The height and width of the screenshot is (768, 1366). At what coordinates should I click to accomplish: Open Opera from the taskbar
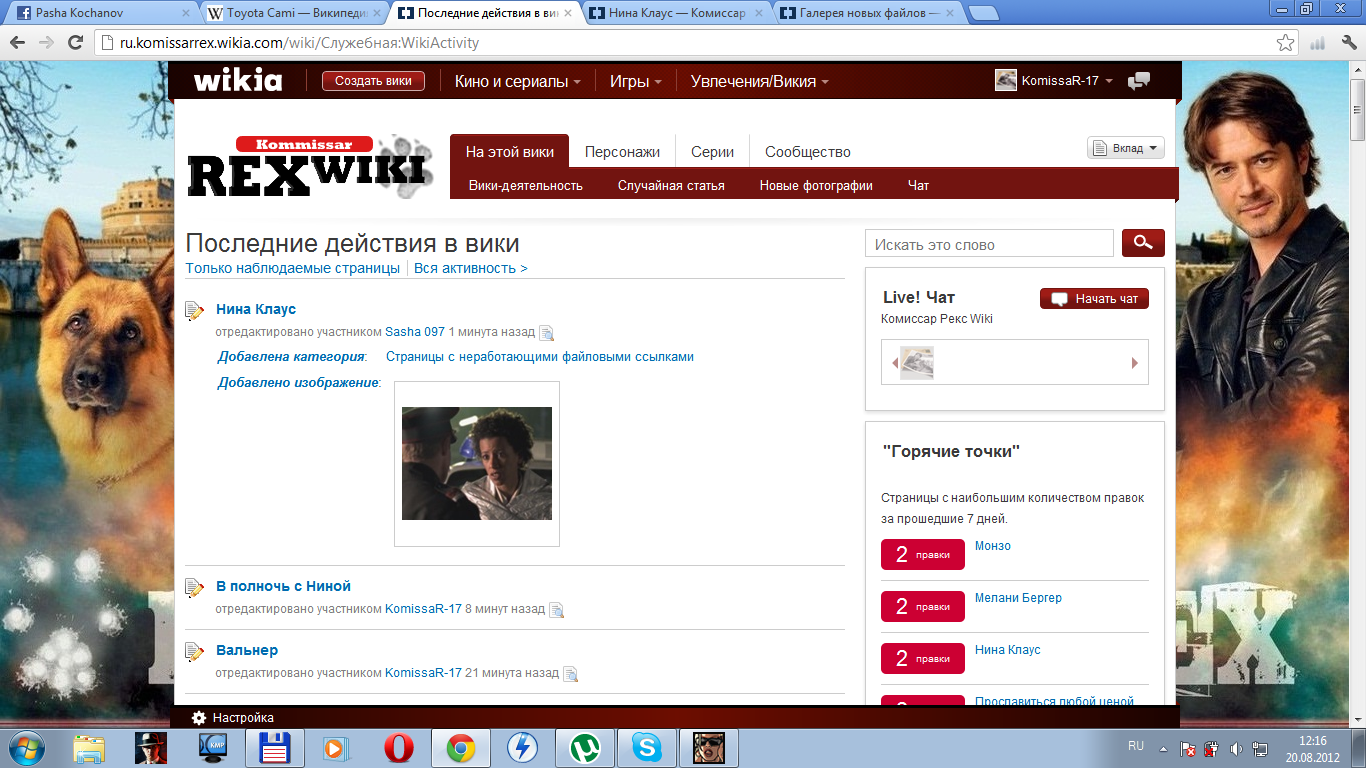pyautogui.click(x=399, y=748)
